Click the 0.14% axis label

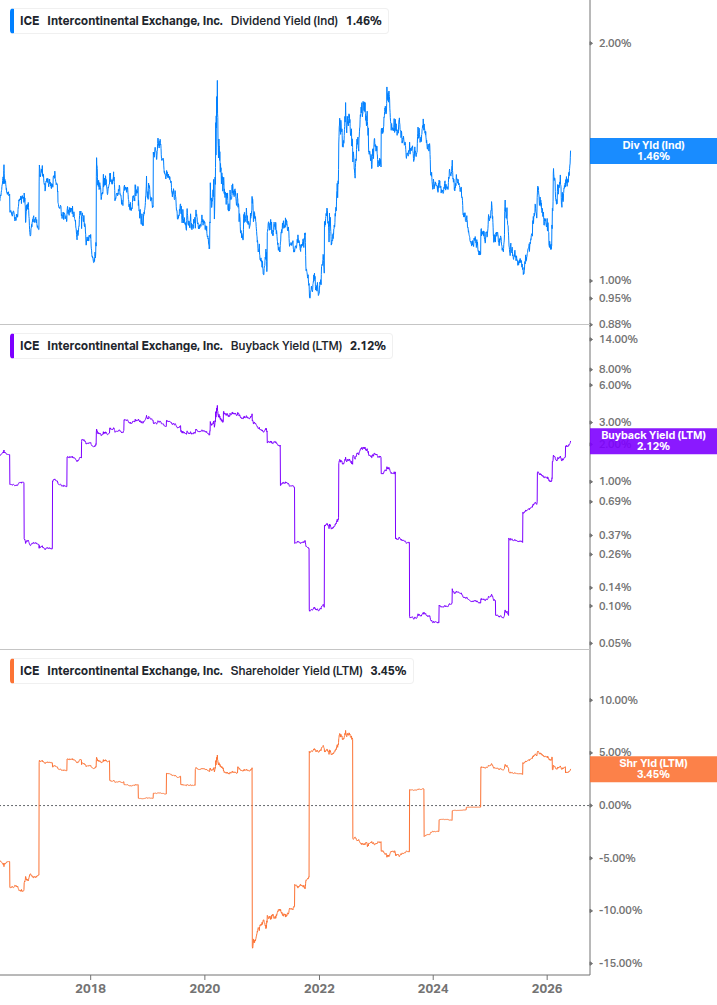(x=615, y=587)
